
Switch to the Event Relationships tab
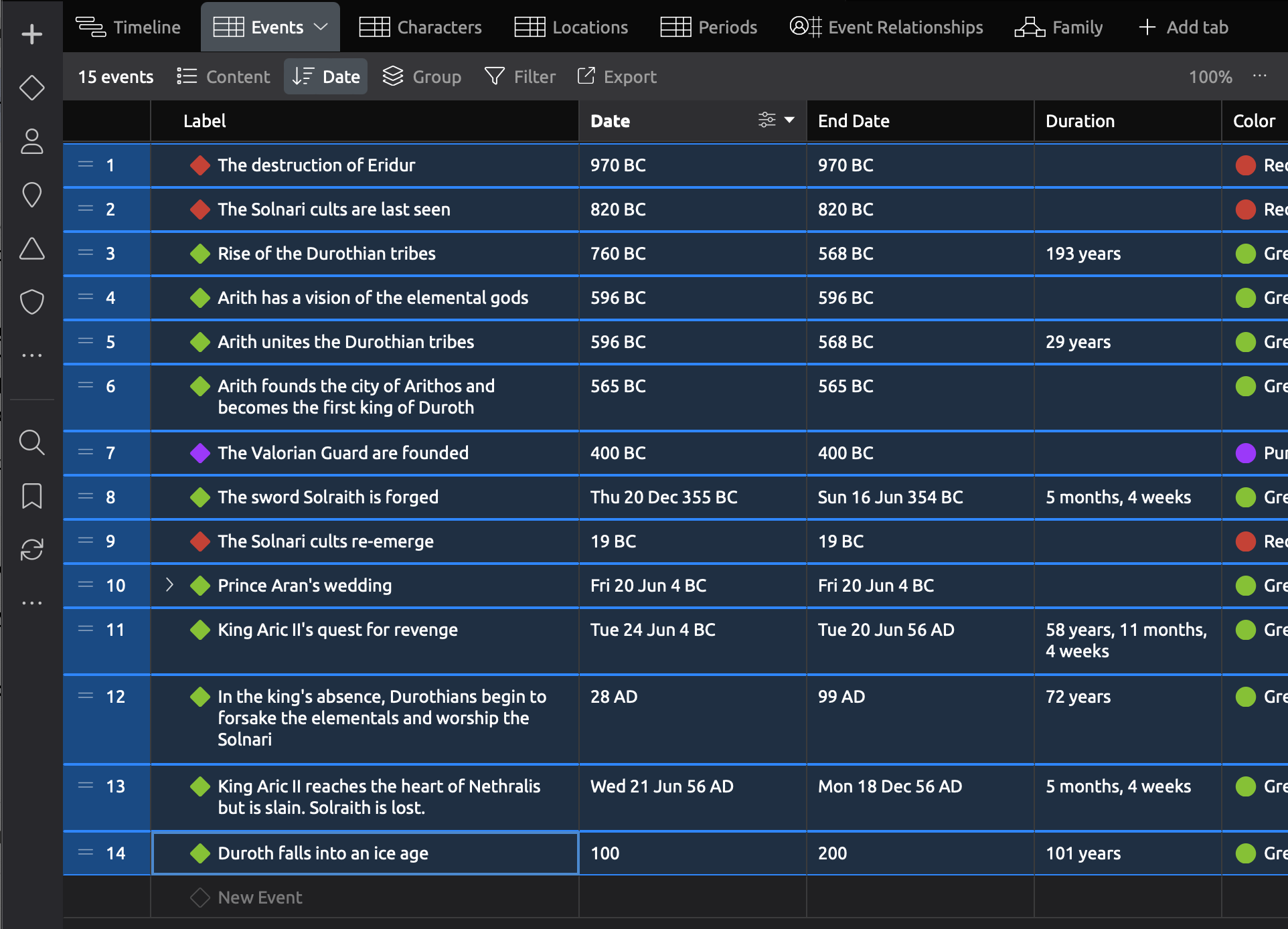pos(886,27)
